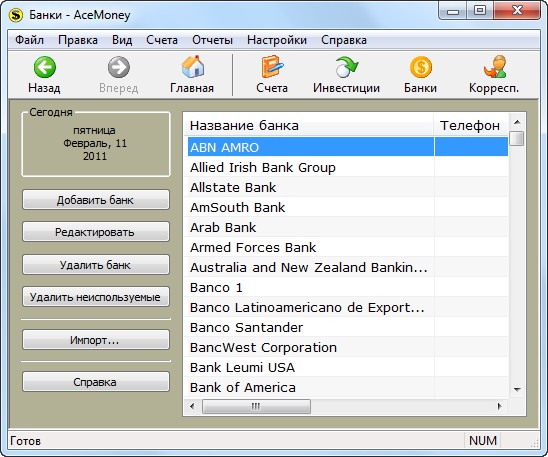Click the Удалить неиспользуемые button
548x457 pixels.
(x=96, y=297)
